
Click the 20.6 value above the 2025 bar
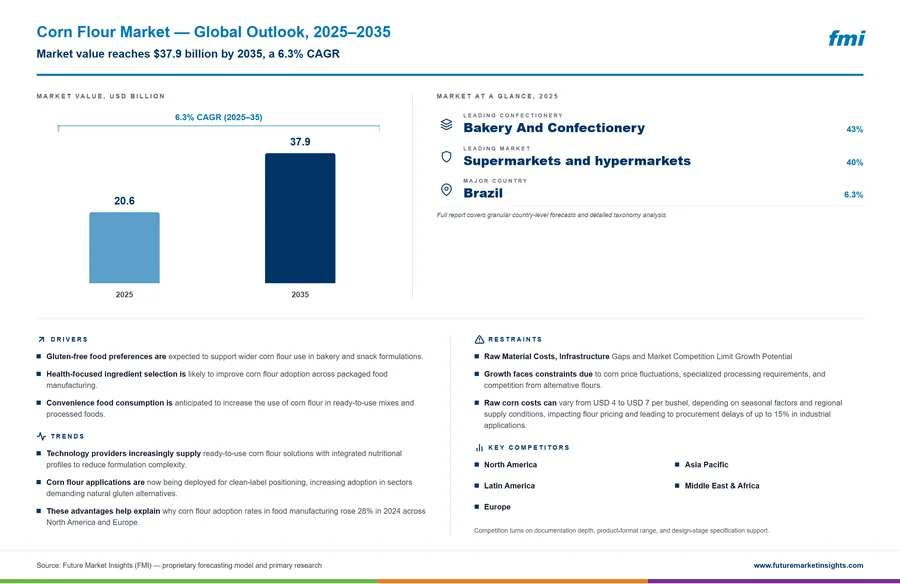click(124, 201)
